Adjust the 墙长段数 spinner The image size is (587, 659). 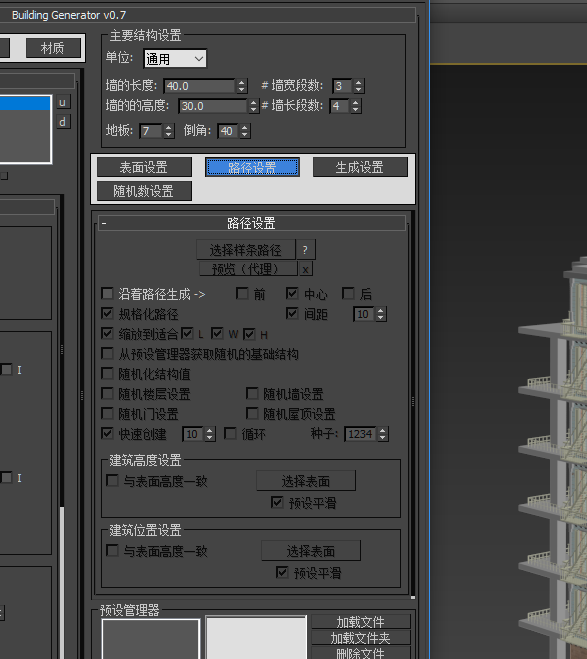coord(355,106)
